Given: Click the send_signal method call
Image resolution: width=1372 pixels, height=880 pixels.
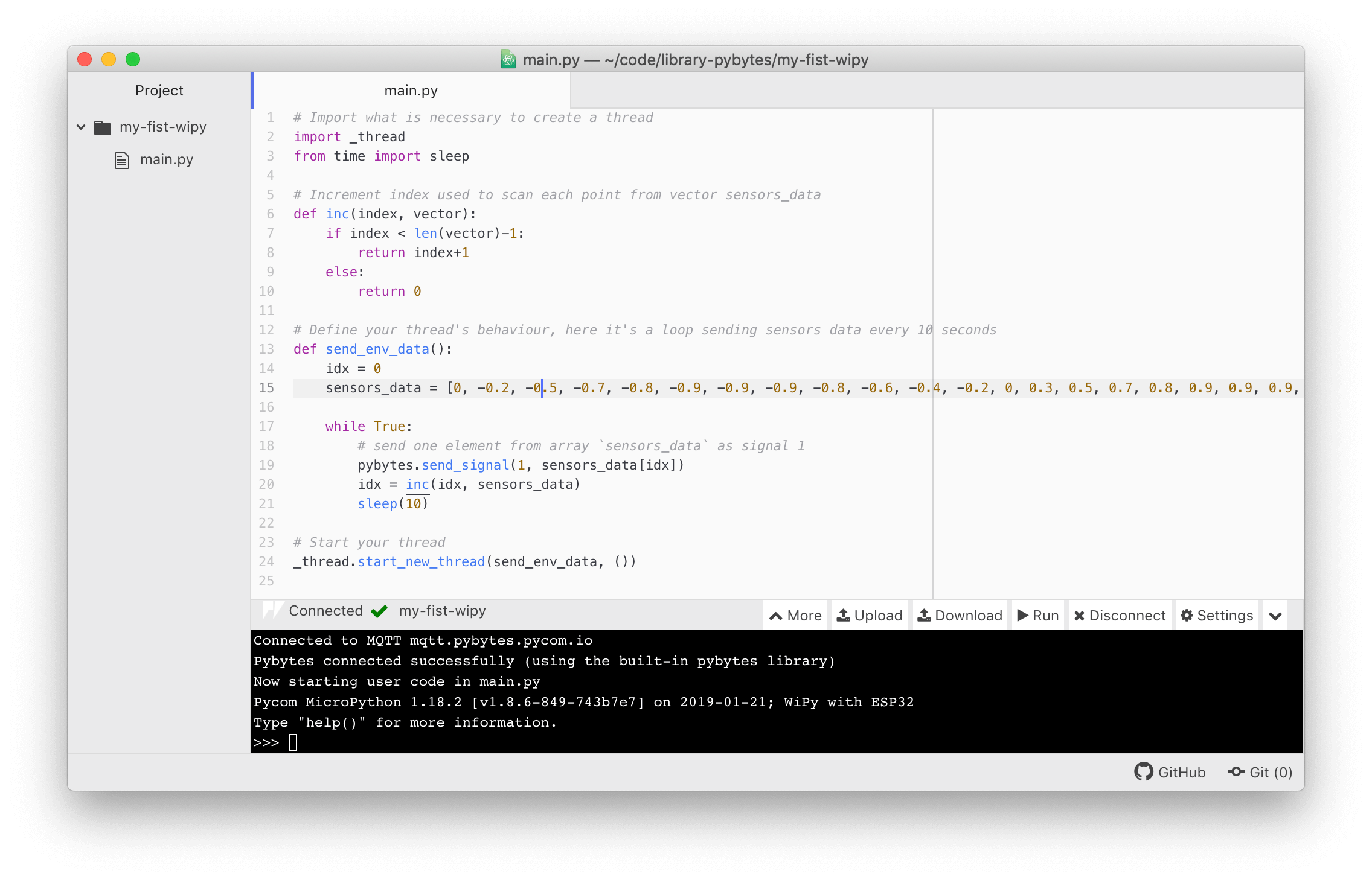Looking at the screenshot, I should [x=466, y=465].
